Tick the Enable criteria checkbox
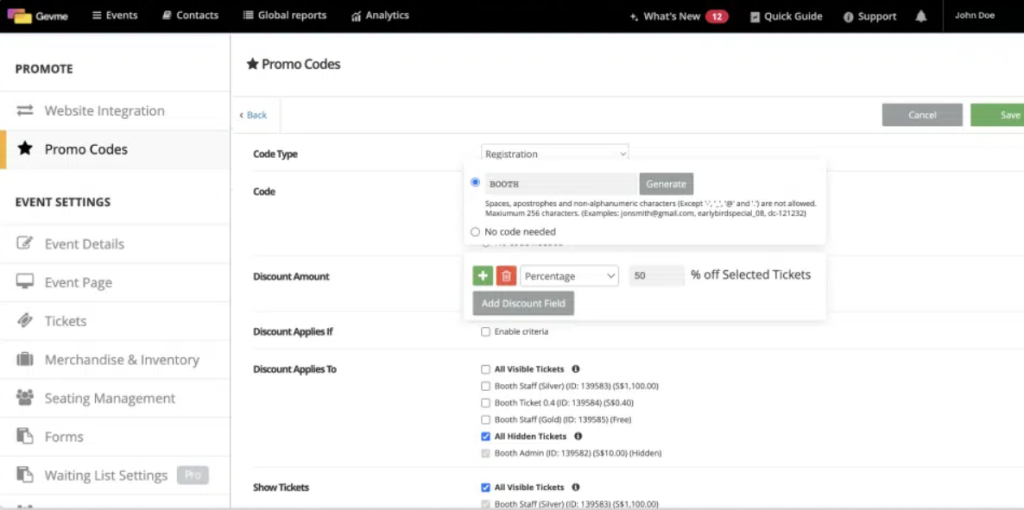The image size is (1024, 510). (x=485, y=332)
